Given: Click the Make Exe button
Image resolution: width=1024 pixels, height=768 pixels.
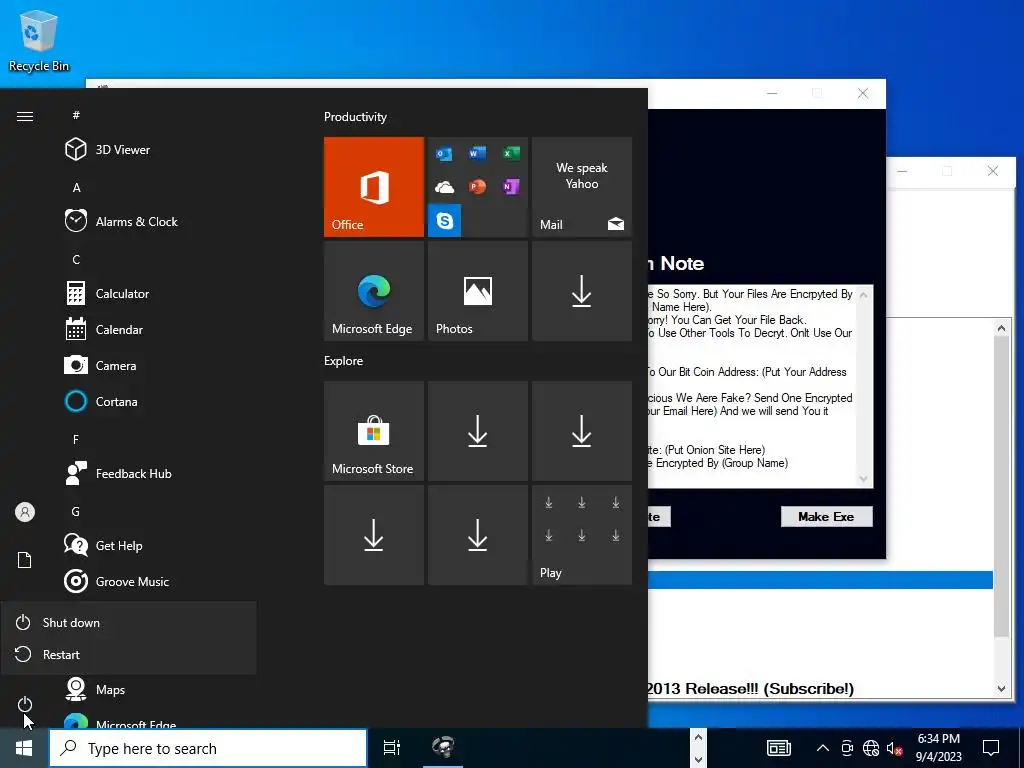Looking at the screenshot, I should point(826,517).
